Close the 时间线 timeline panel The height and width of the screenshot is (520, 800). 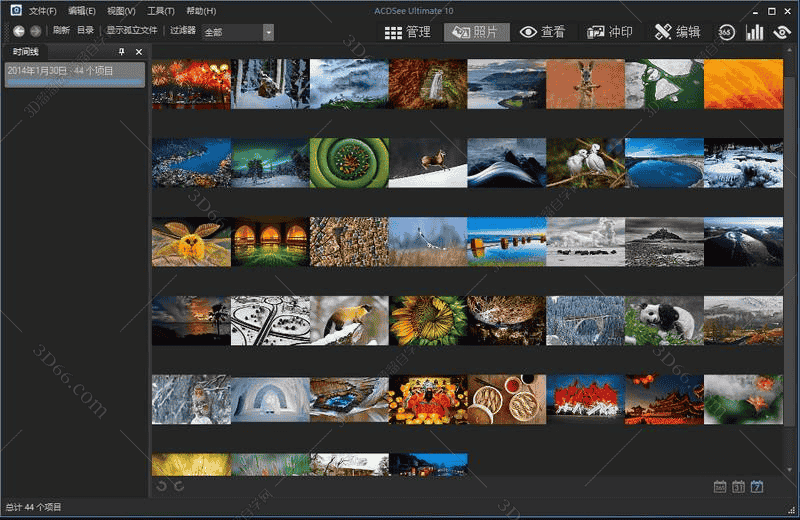click(x=139, y=51)
